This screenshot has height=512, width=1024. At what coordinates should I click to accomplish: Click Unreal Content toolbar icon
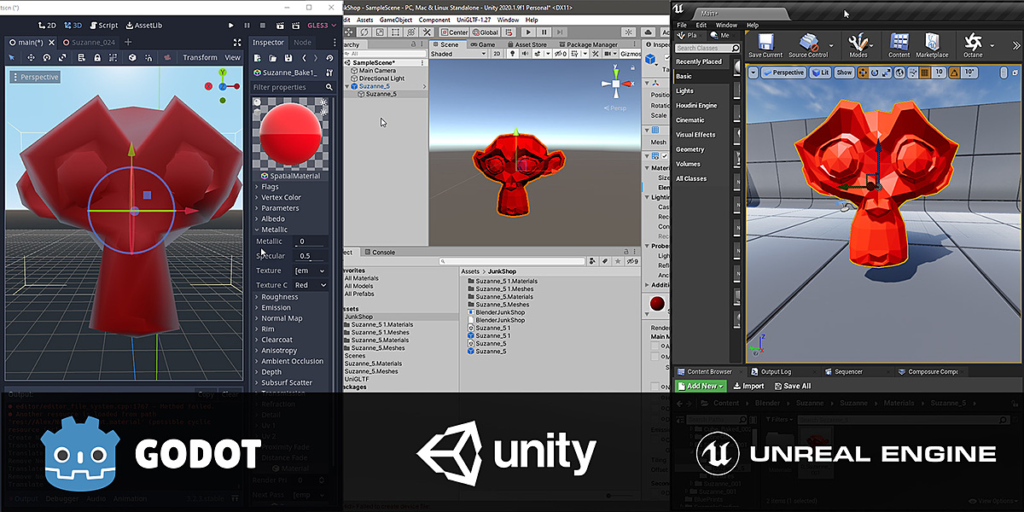[x=899, y=45]
